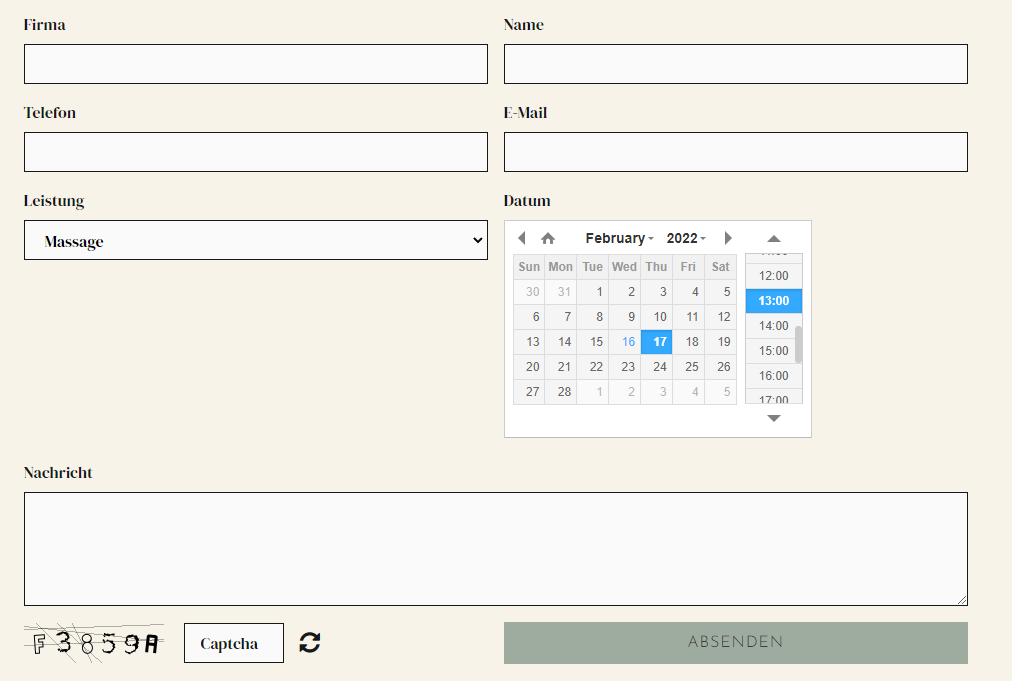
Task: Pick February 15 in calendar
Action: 593,342
